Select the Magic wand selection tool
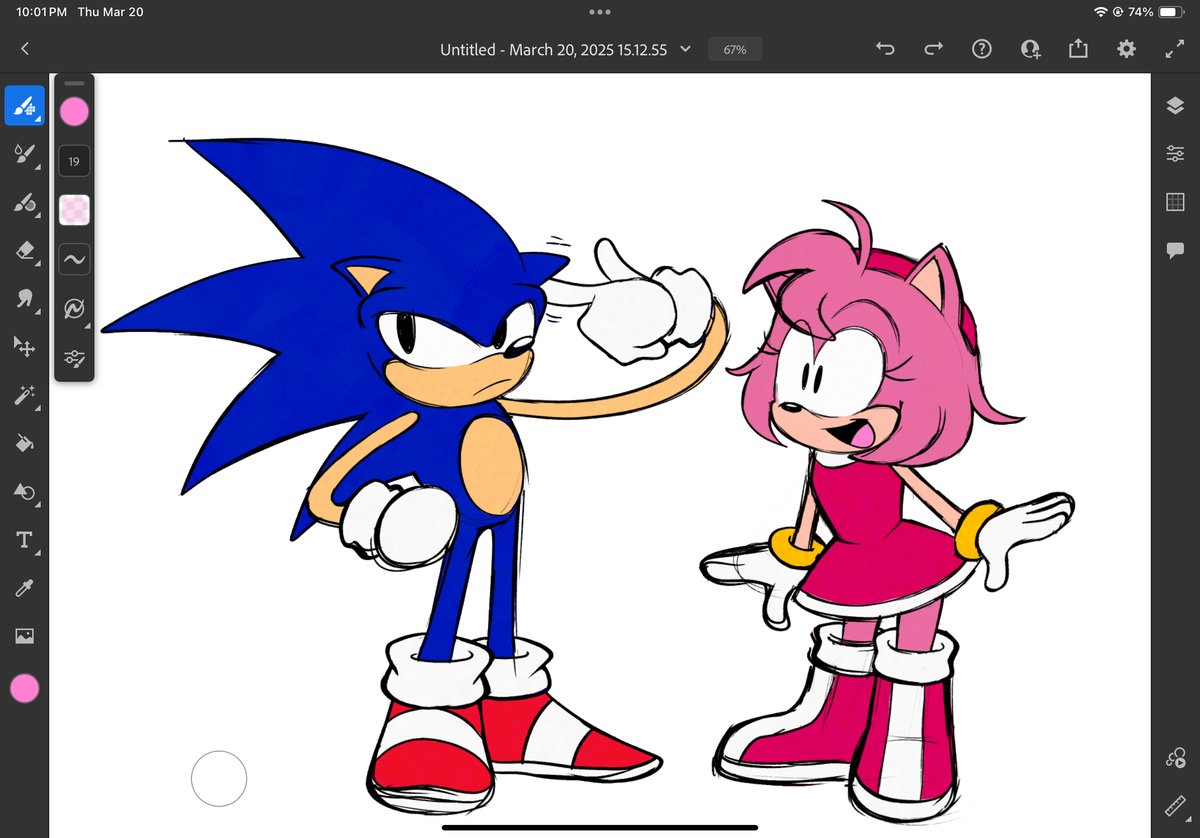Screen dimensions: 1200x838 tap(24, 396)
